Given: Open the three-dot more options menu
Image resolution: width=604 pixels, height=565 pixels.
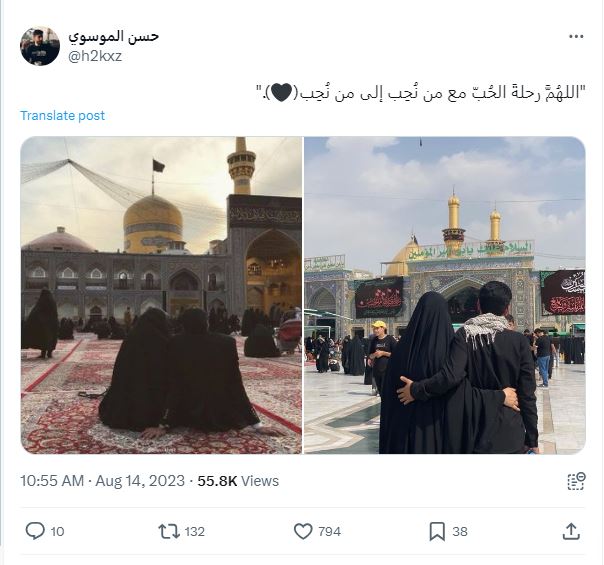Looking at the screenshot, I should [x=576, y=37].
